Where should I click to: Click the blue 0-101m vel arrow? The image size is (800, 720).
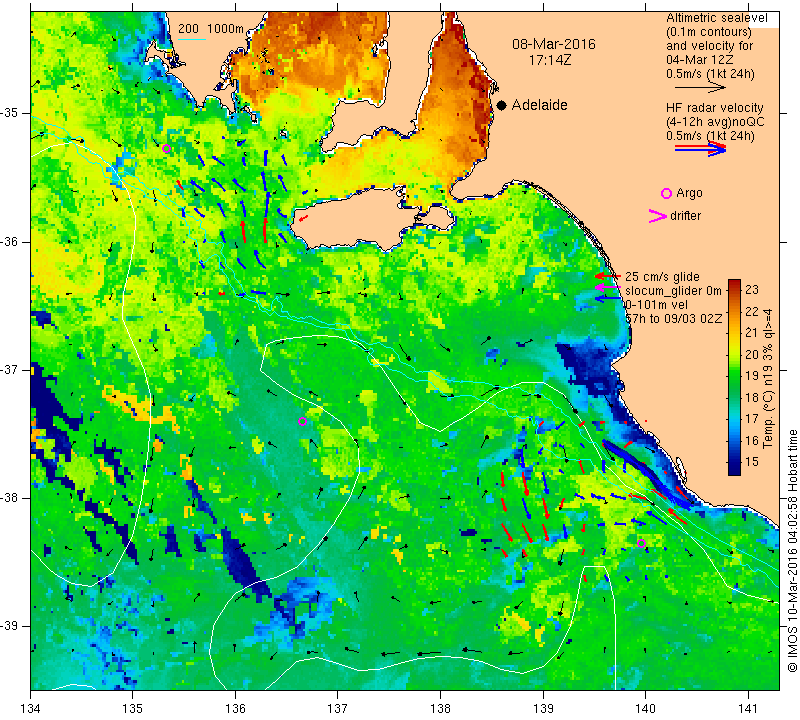pos(607,299)
